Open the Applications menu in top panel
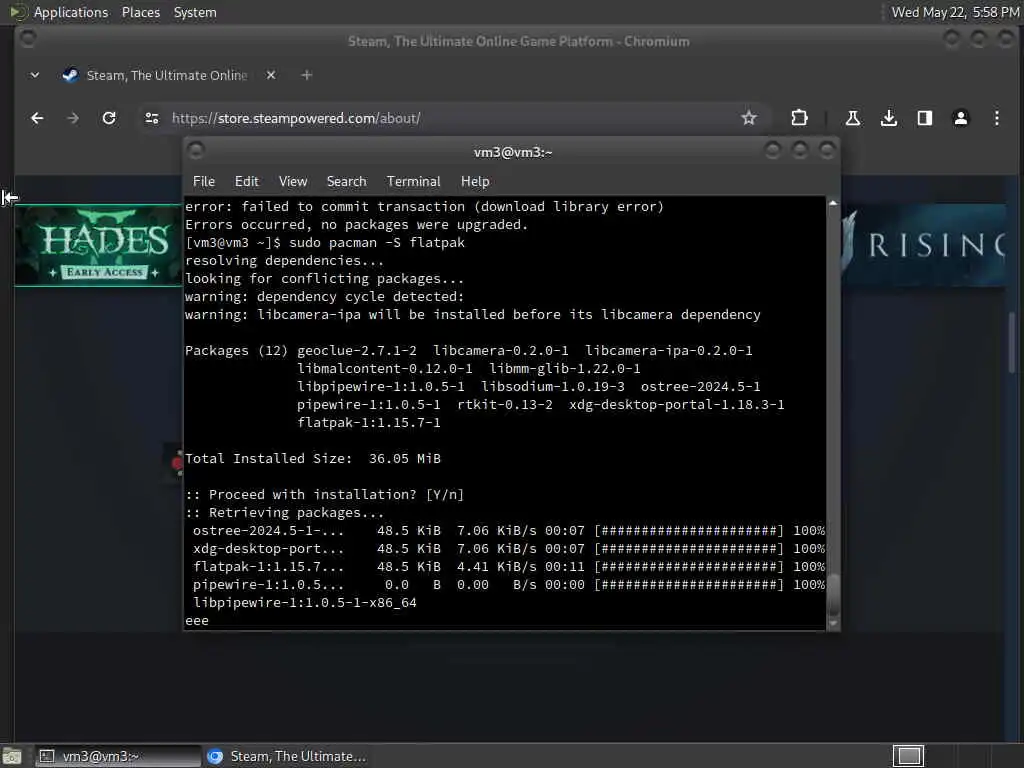The image size is (1024, 768). click(x=71, y=12)
